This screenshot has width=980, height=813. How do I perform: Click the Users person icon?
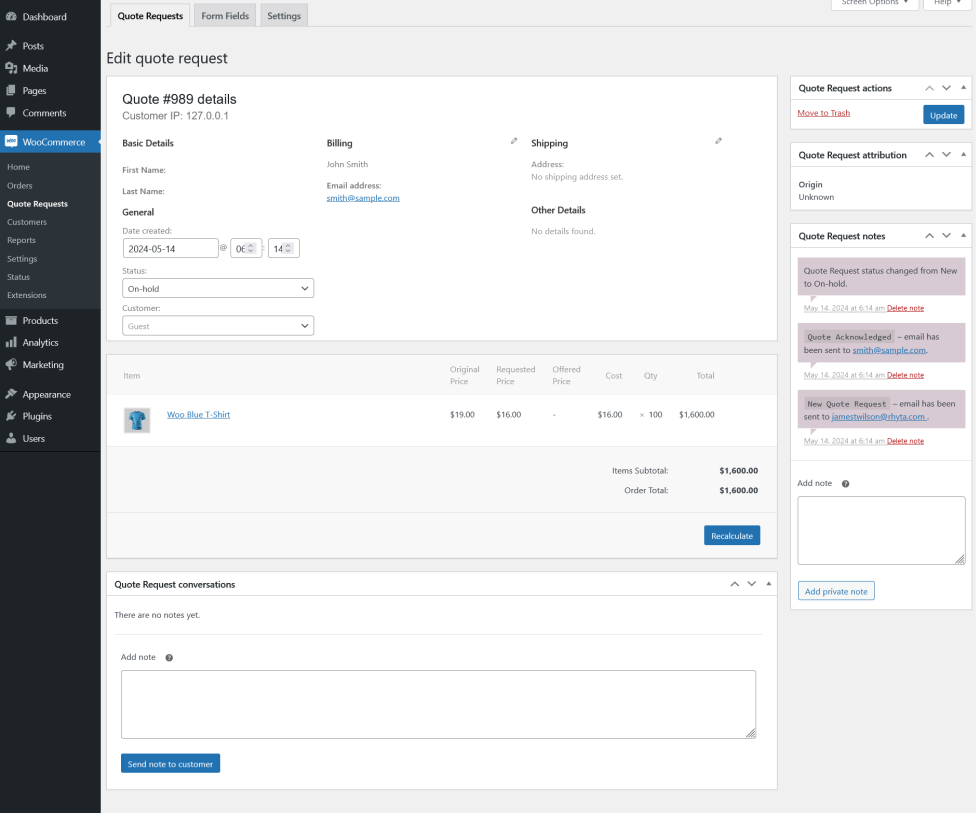pos(11,439)
